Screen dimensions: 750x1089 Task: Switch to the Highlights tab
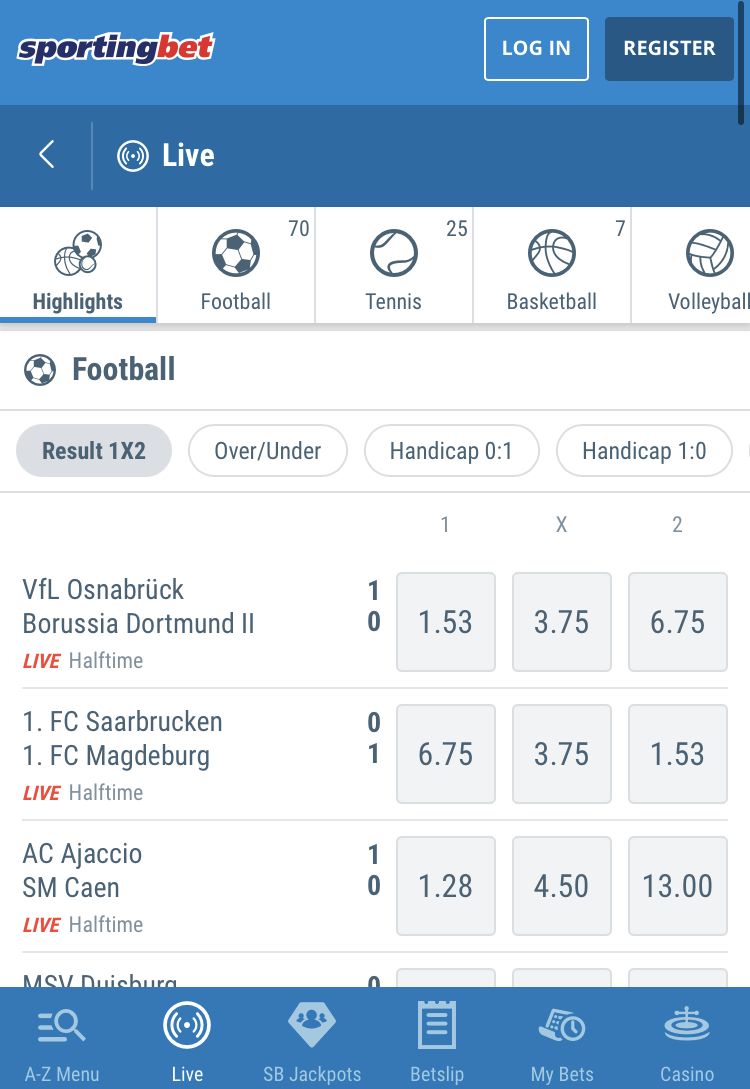pos(78,265)
